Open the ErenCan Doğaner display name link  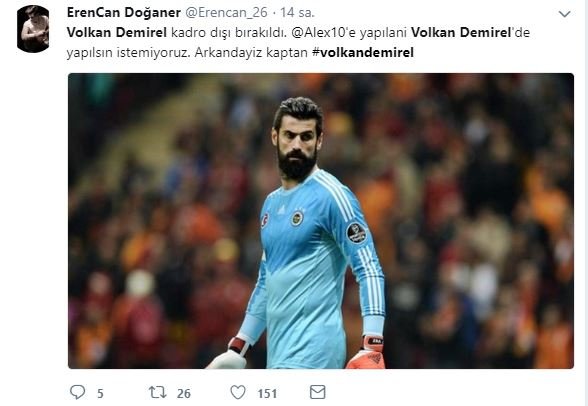pos(124,12)
